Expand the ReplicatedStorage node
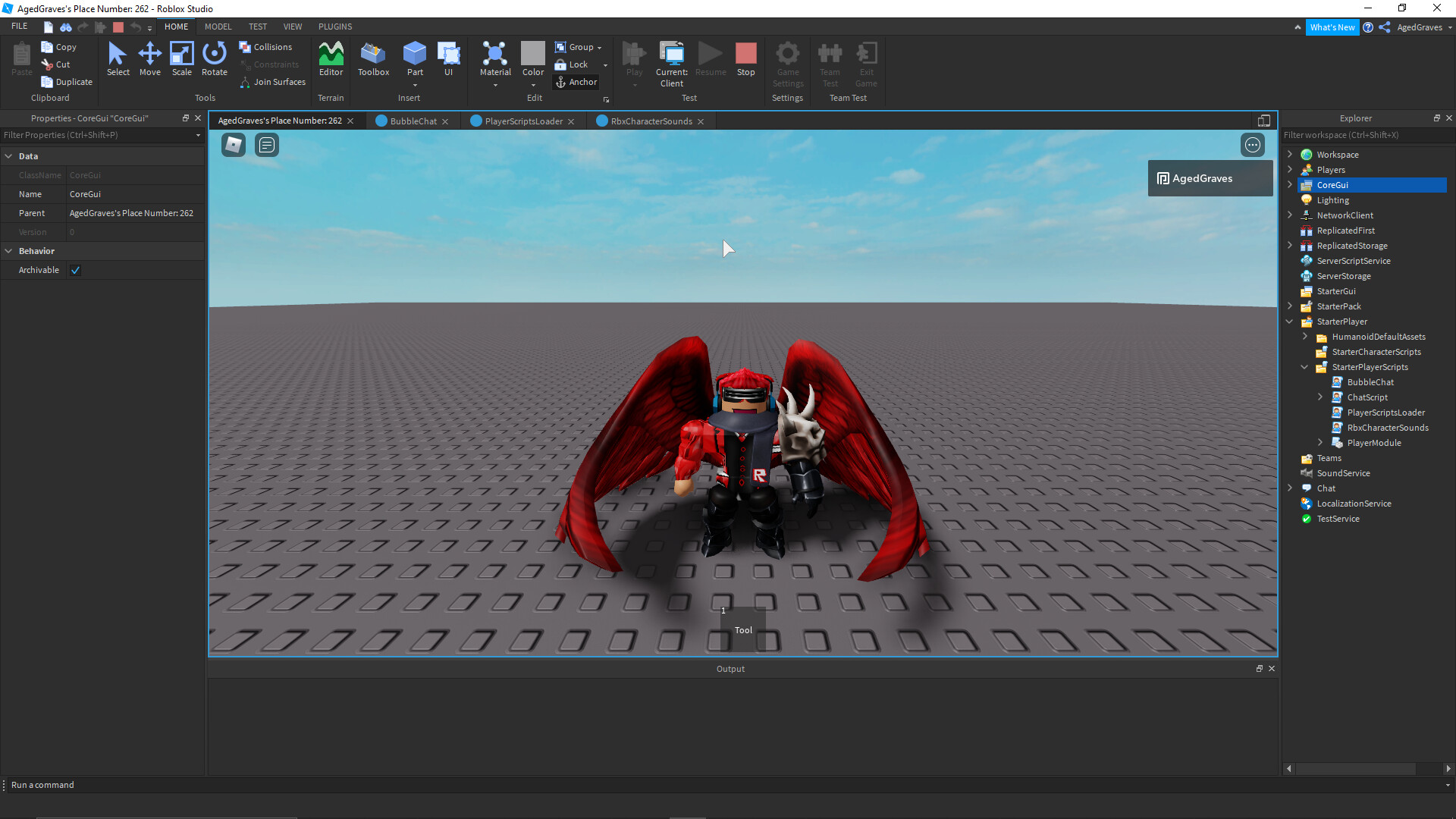 coord(1290,245)
